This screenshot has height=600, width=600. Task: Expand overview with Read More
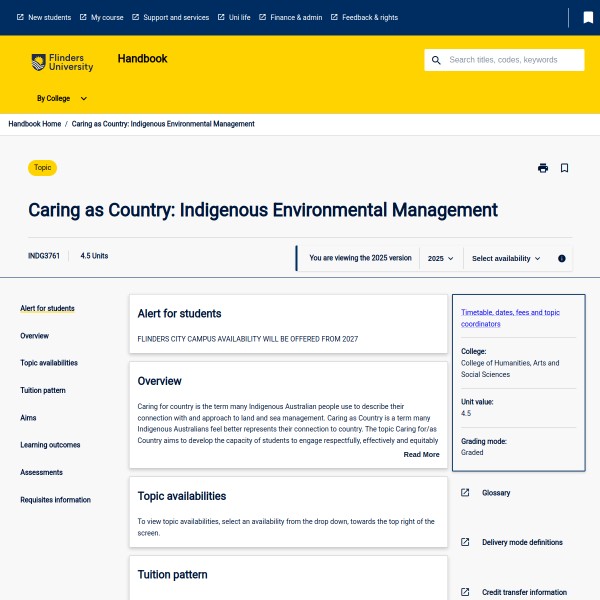(421, 454)
